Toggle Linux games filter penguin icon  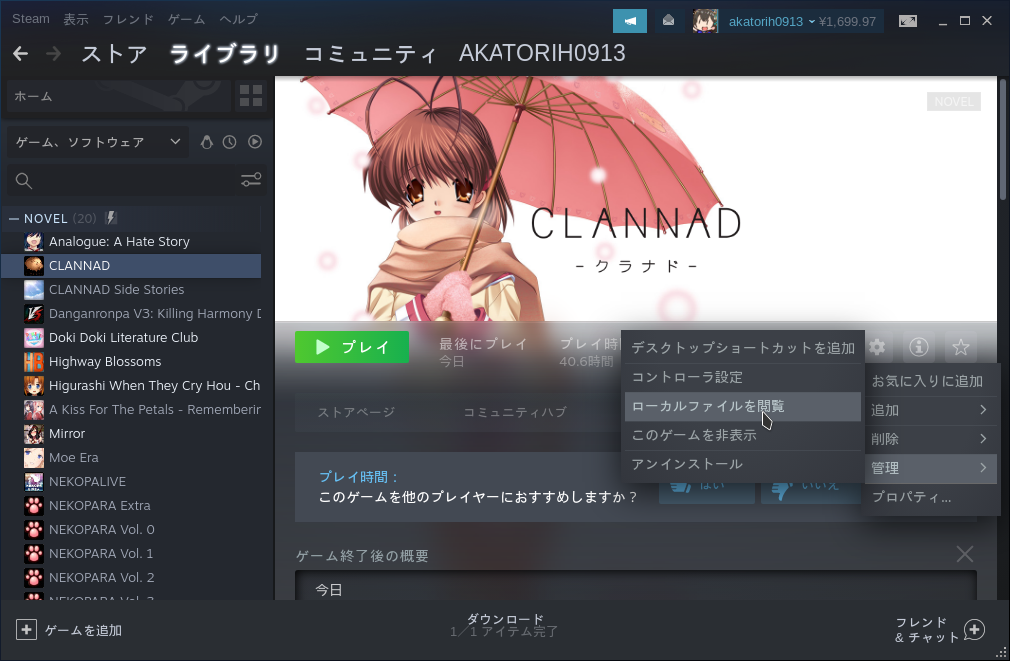[x=207, y=142]
